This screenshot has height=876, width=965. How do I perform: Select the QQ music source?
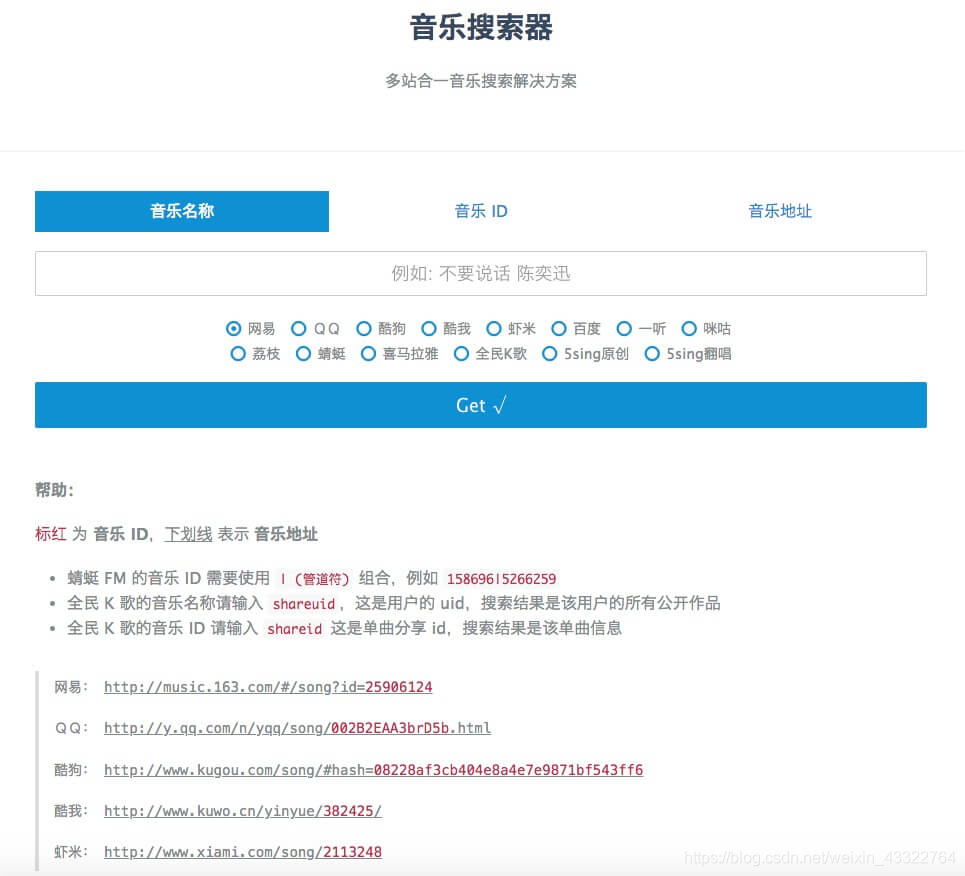tap(299, 328)
